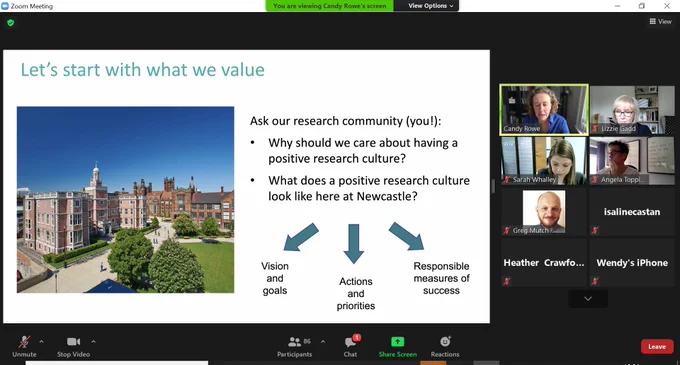
Task: Expand participants options caret
Action: (x=323, y=342)
